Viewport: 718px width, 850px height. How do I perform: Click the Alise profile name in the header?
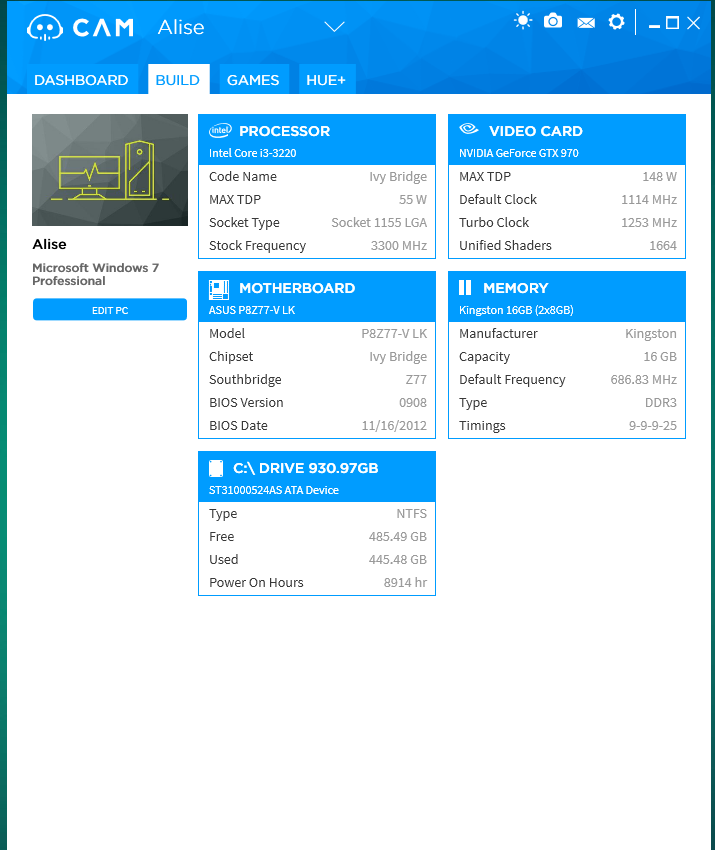coord(181,27)
